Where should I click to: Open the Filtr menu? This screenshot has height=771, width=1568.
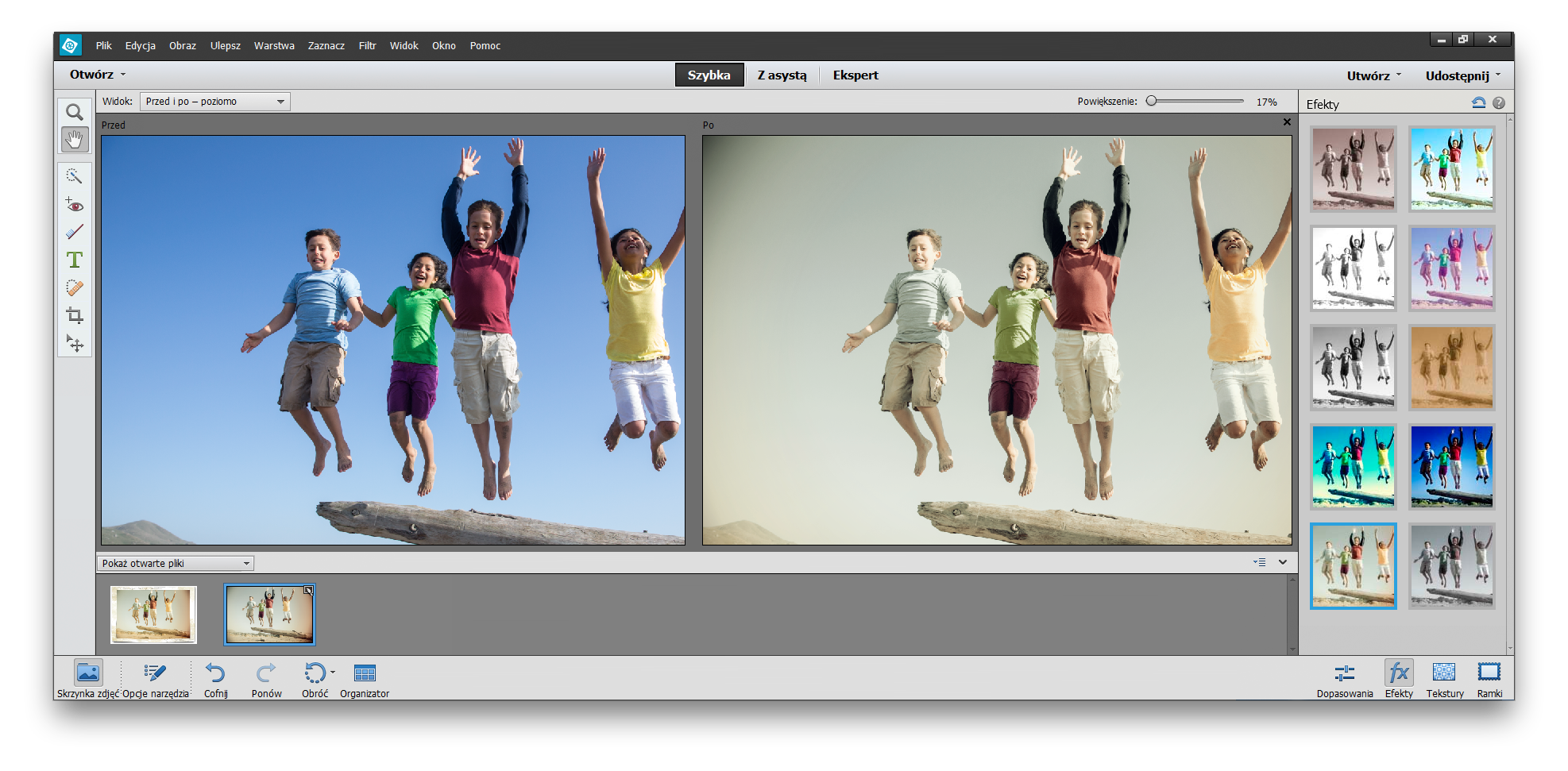tap(367, 45)
